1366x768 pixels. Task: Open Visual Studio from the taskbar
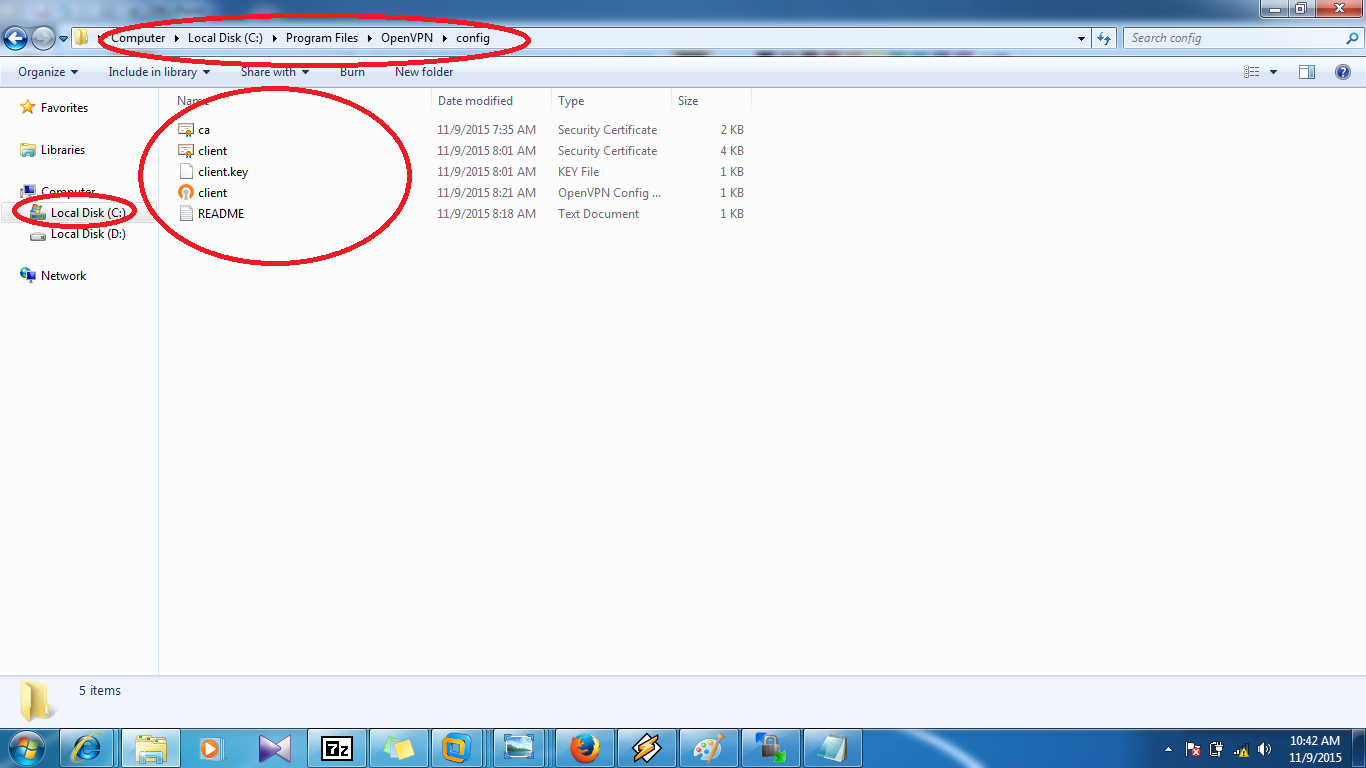275,748
